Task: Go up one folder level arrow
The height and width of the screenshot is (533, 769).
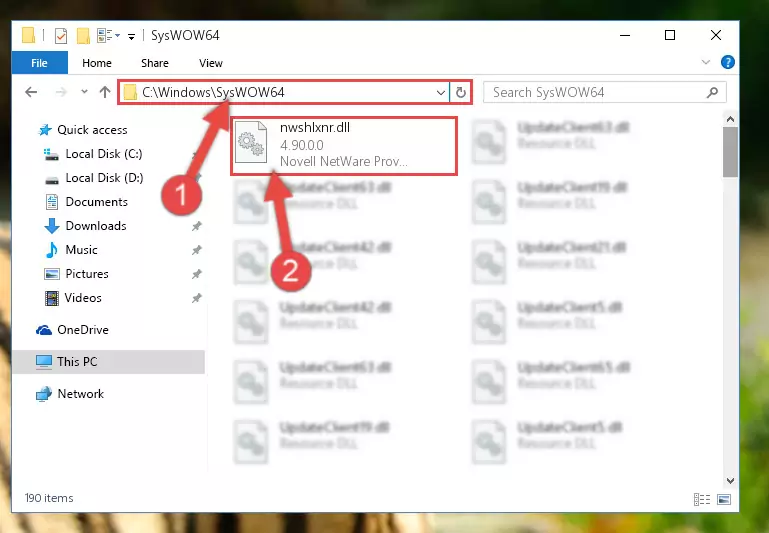Action: tap(104, 92)
